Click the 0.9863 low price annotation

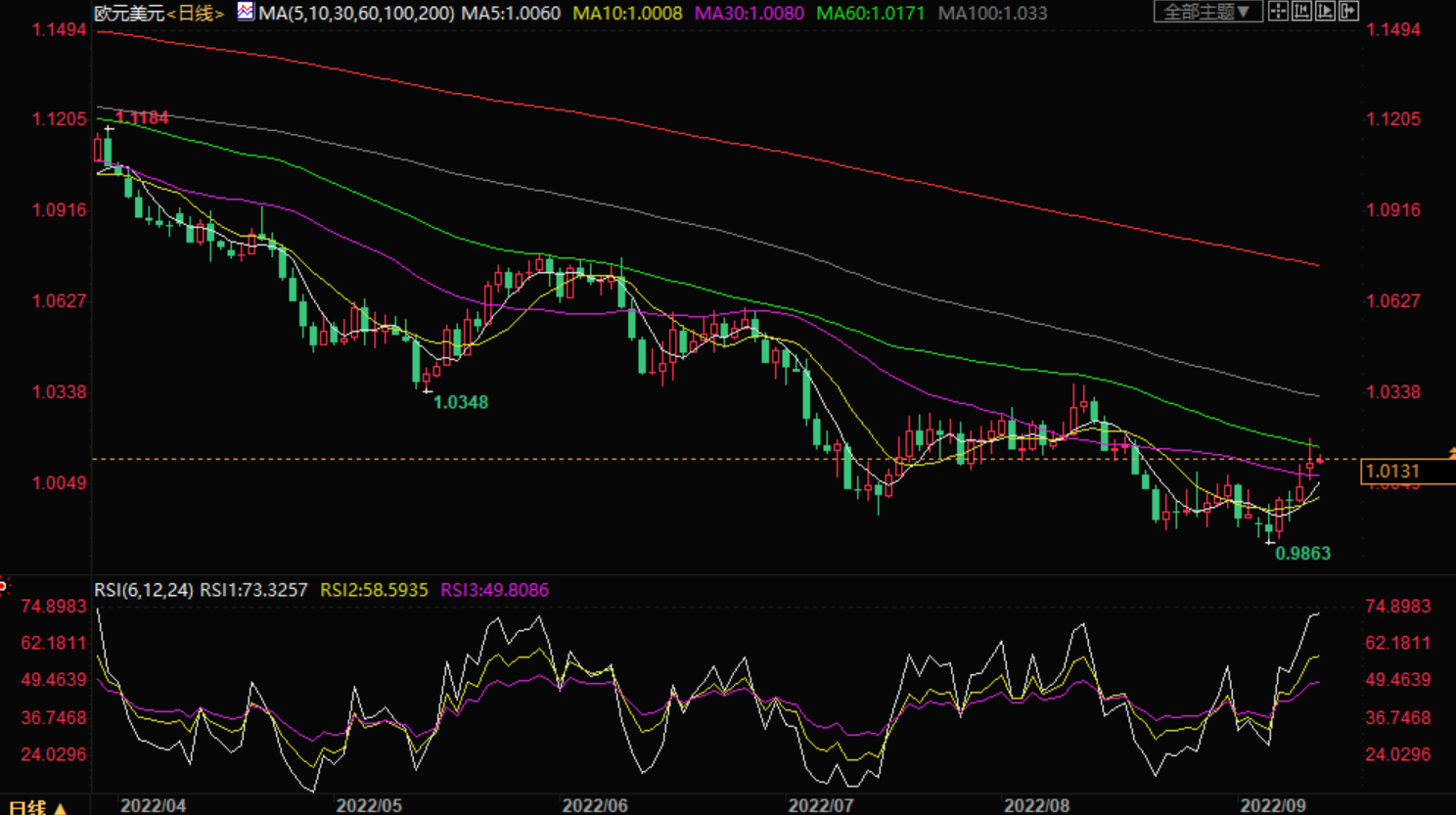(1303, 553)
